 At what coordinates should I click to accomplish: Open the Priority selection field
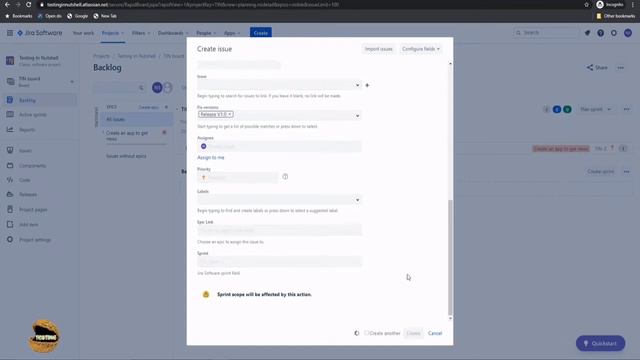point(238,178)
